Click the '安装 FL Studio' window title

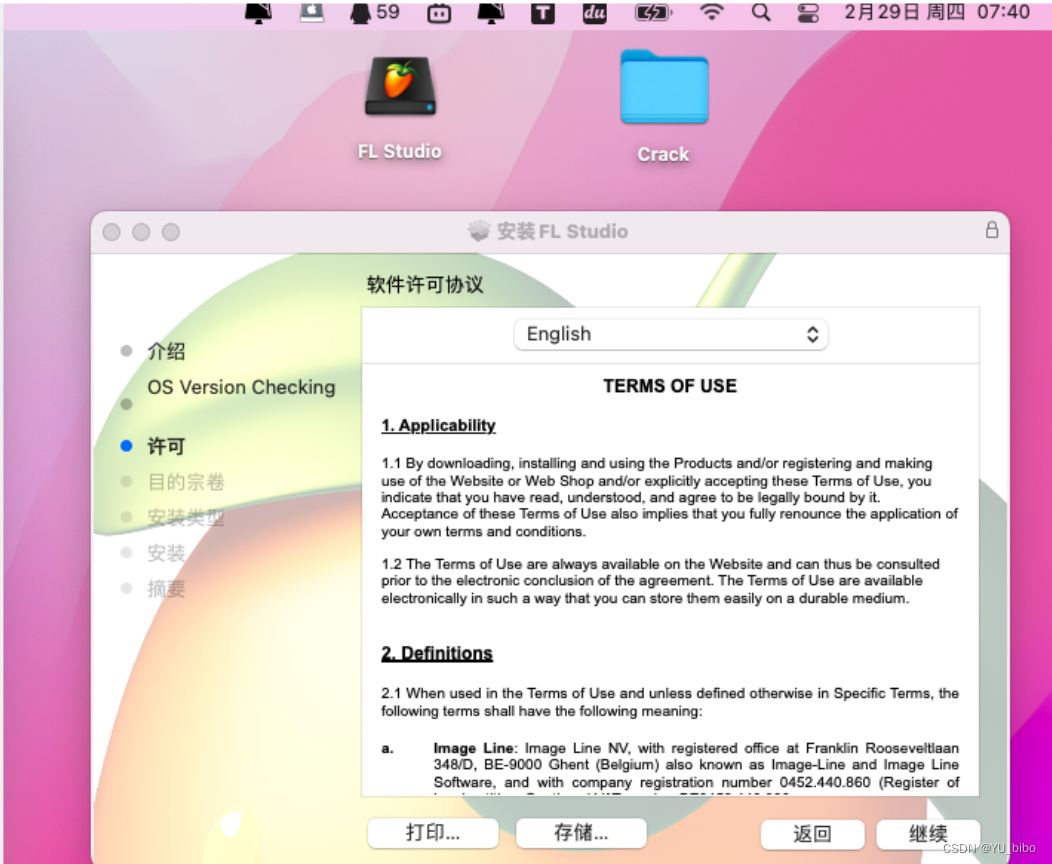pos(562,231)
